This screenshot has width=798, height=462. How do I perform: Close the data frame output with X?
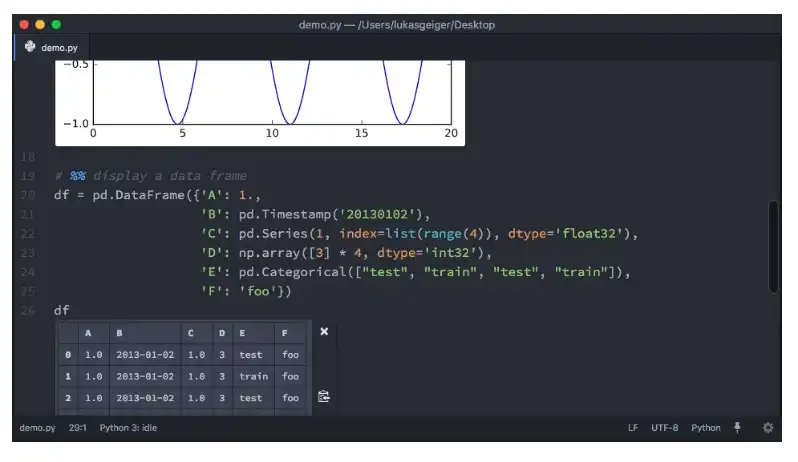click(x=324, y=332)
